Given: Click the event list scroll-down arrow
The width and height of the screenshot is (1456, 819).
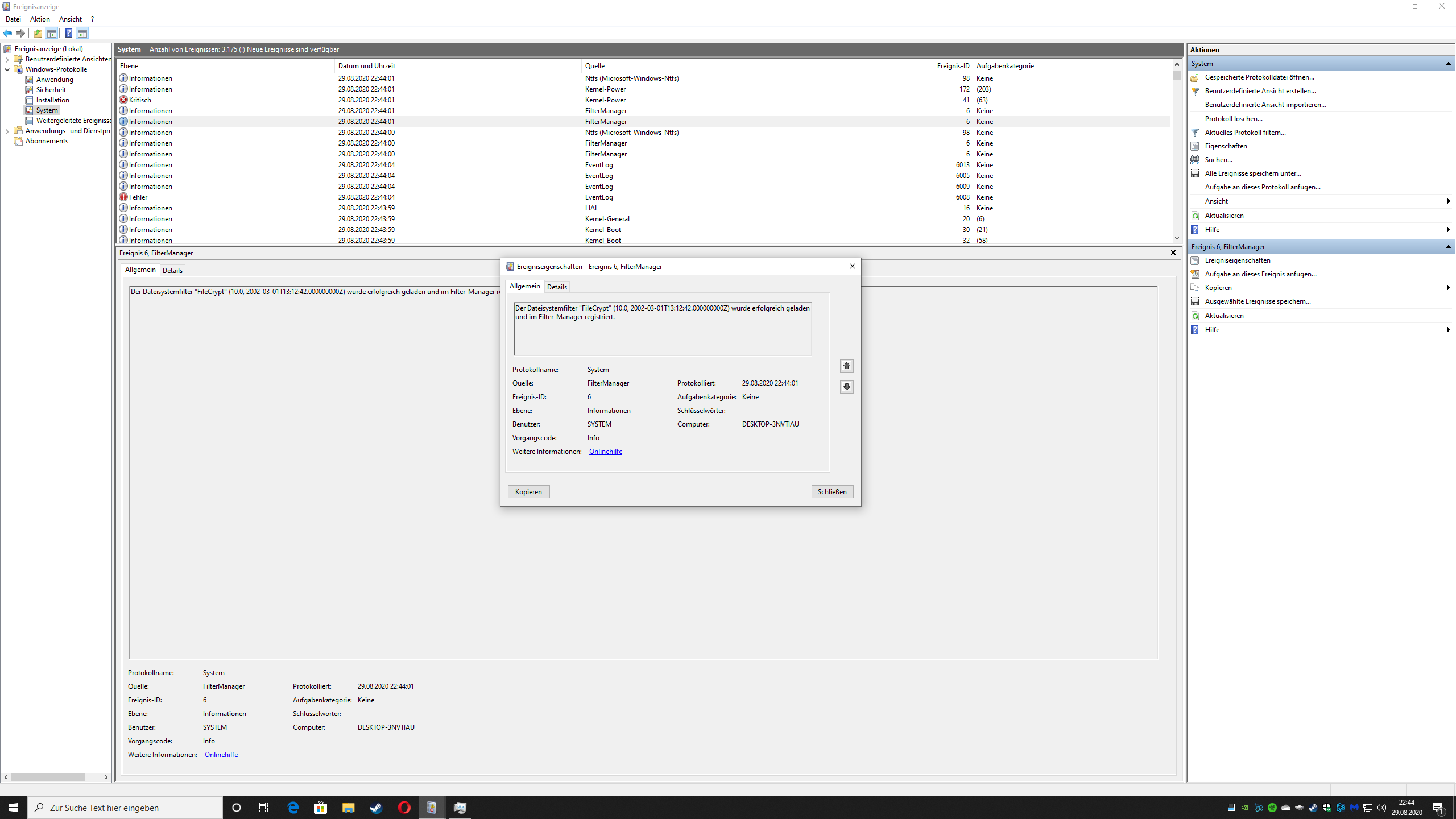Looking at the screenshot, I should click(1177, 238).
